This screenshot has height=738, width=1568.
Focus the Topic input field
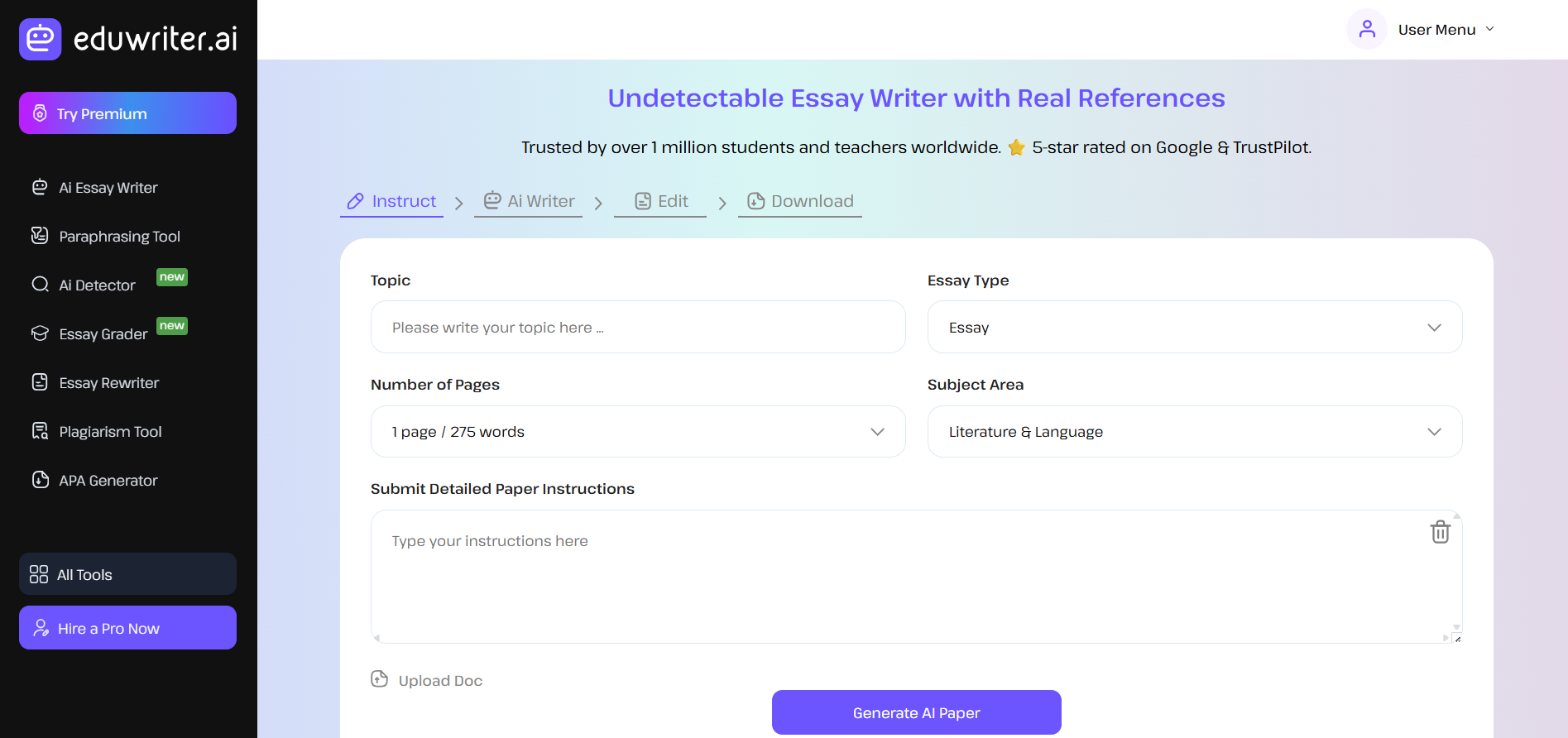pos(637,328)
